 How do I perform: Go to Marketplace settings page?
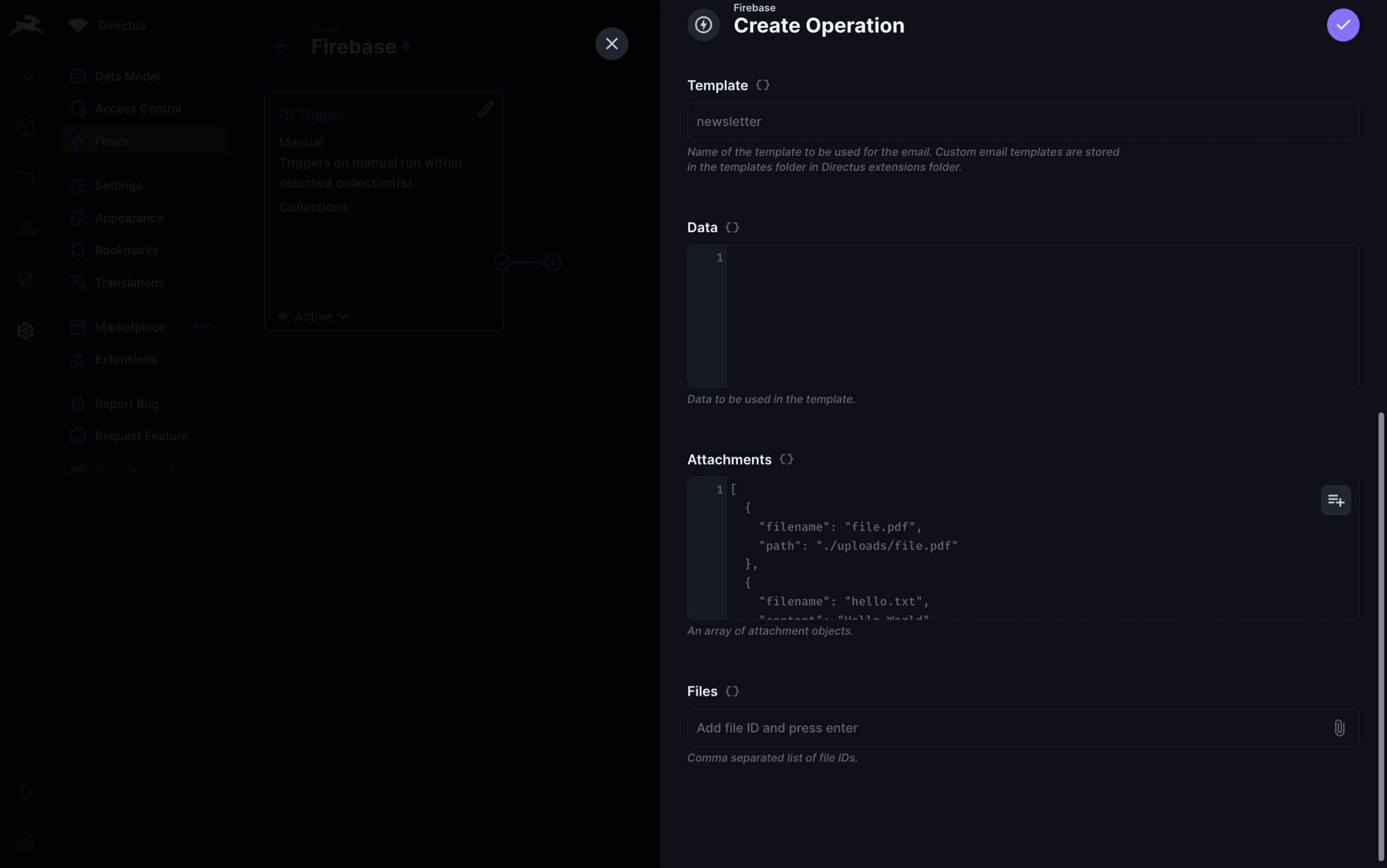tap(130, 327)
